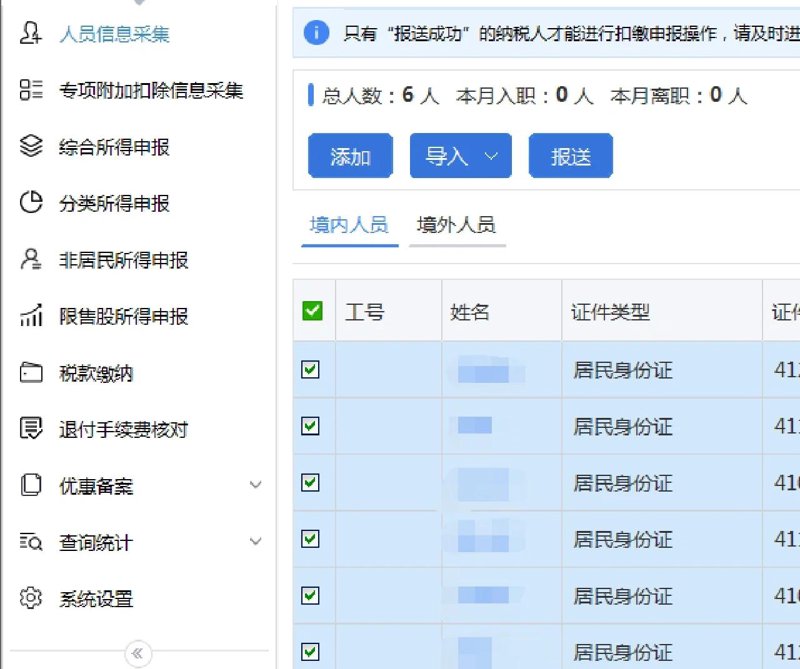Uncheck the second row checkbox
The height and width of the screenshot is (669, 800).
tap(310, 426)
